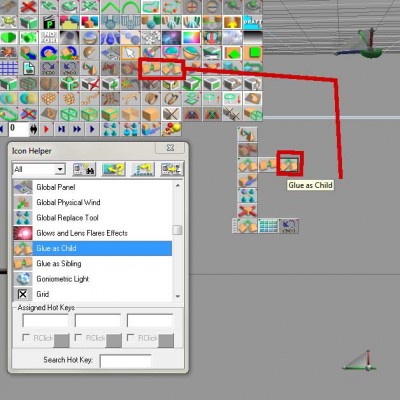Click the animation frame number field
Viewport: 400px width, 400px height.
[18, 129]
